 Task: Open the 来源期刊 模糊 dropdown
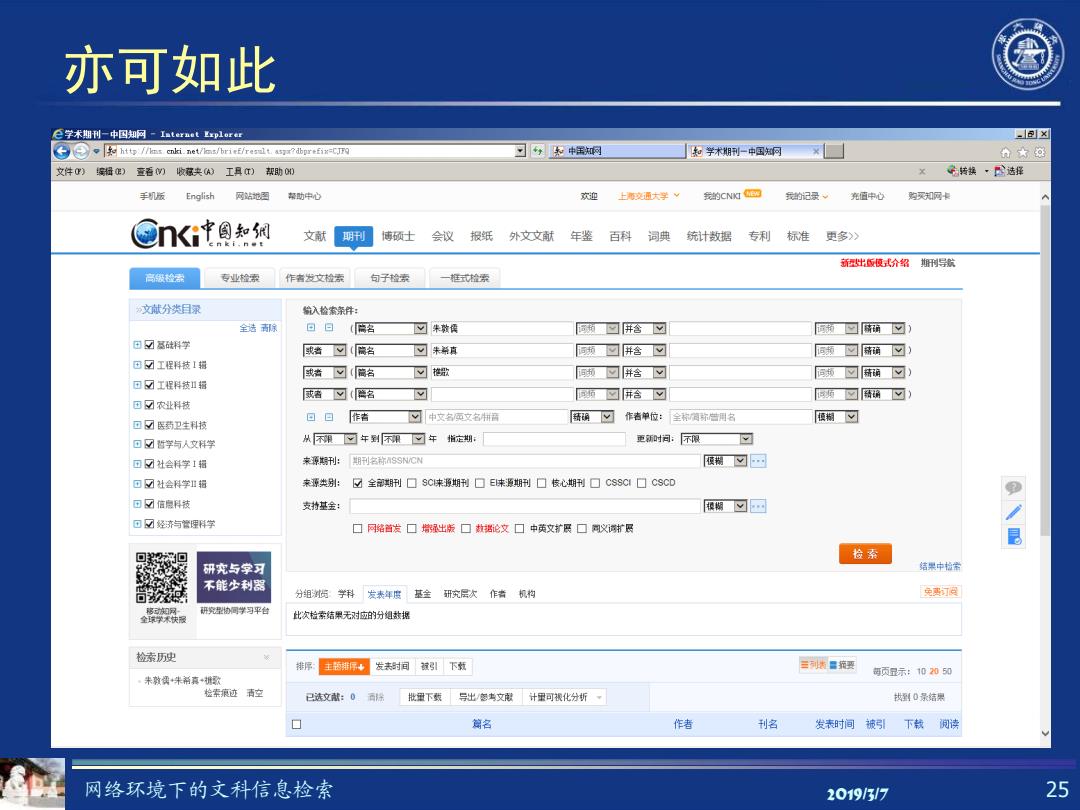pos(725,461)
